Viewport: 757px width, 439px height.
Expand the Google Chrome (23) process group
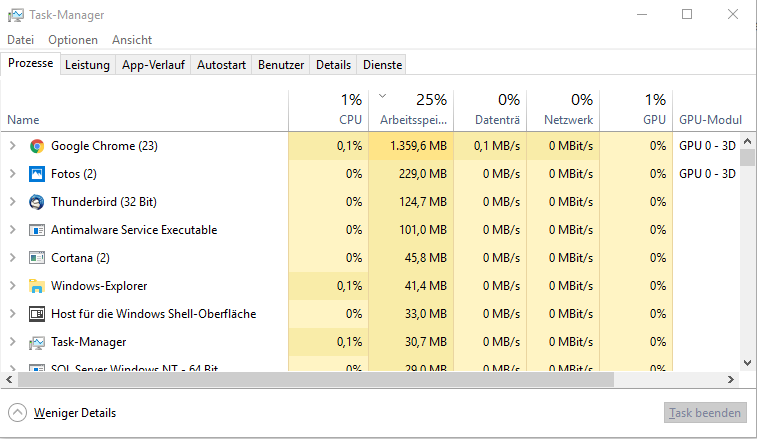13,146
